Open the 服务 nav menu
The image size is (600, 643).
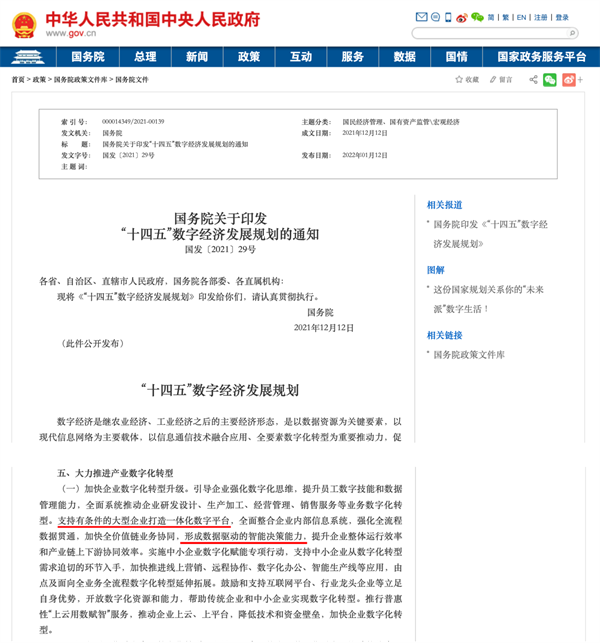tap(353, 57)
